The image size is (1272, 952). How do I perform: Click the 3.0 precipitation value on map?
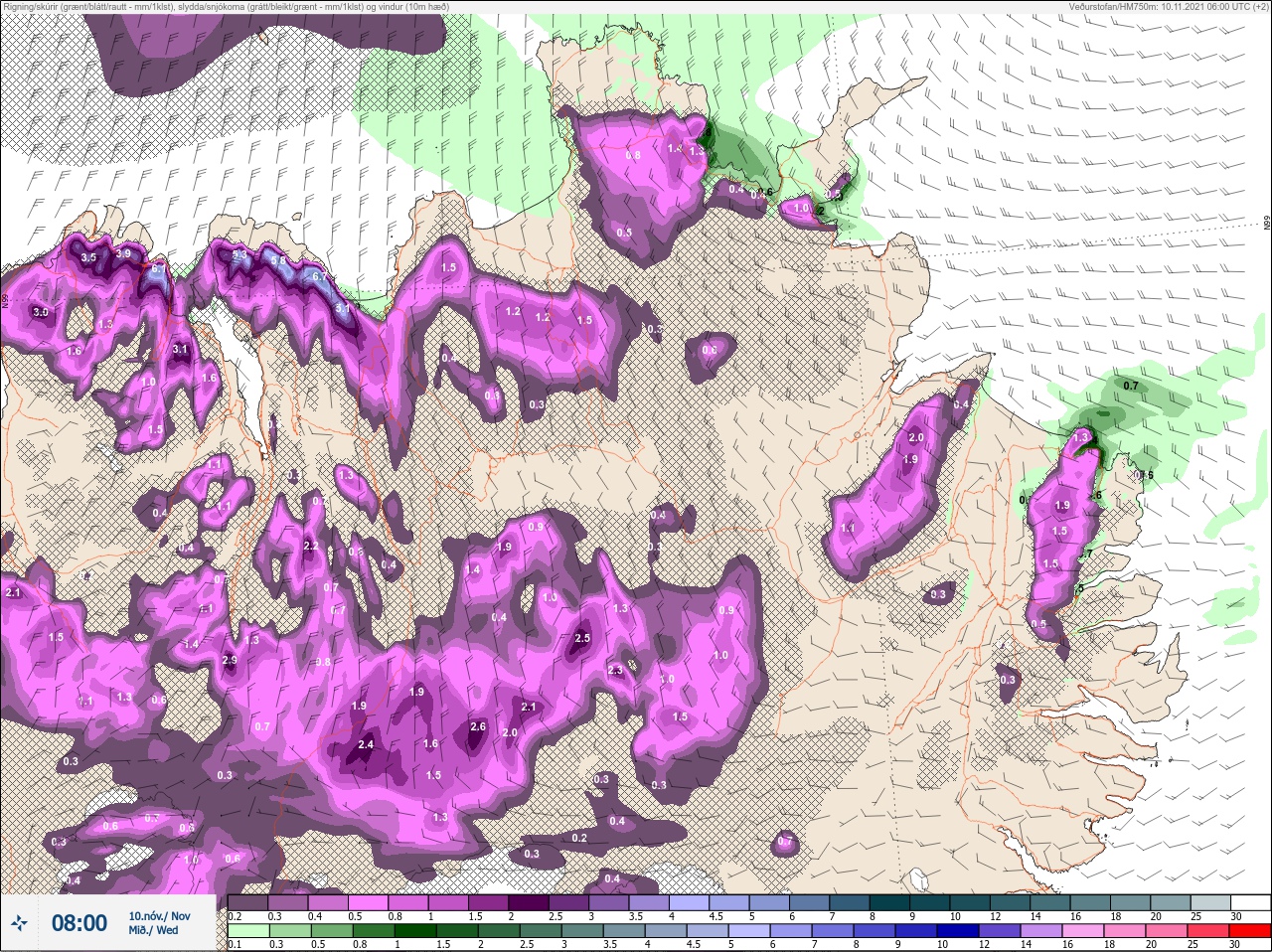click(40, 312)
